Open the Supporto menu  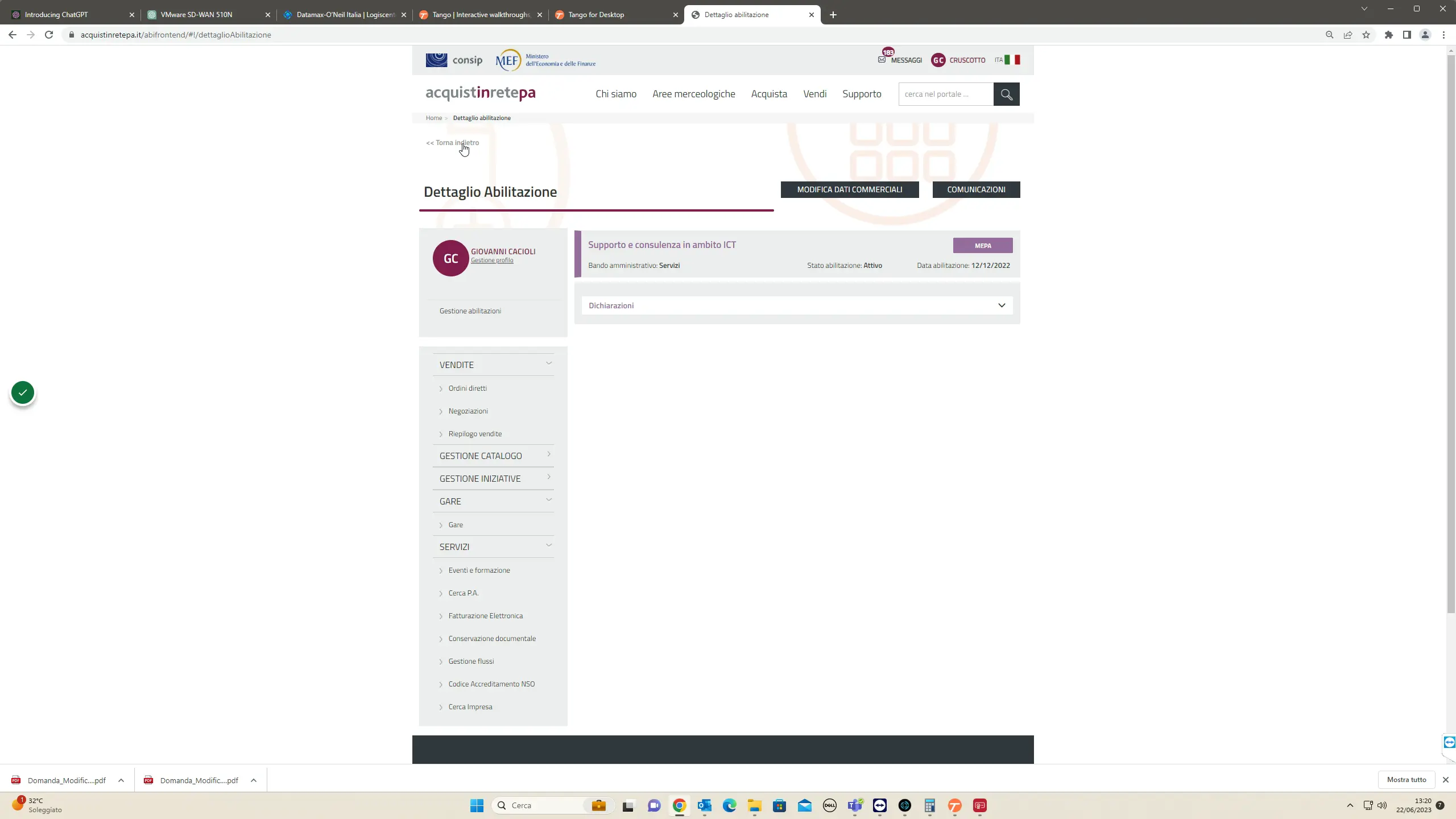862,94
